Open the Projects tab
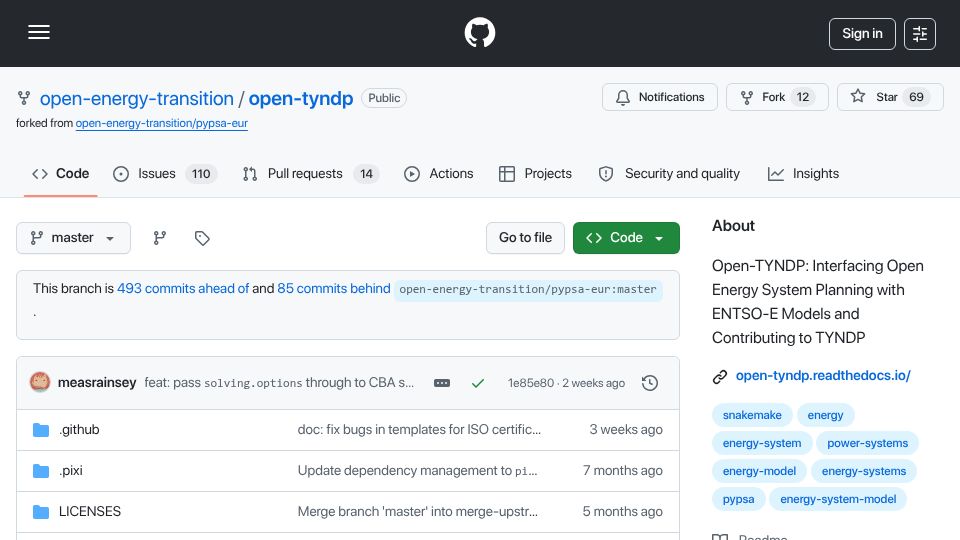This screenshot has width=960, height=540. click(x=535, y=174)
